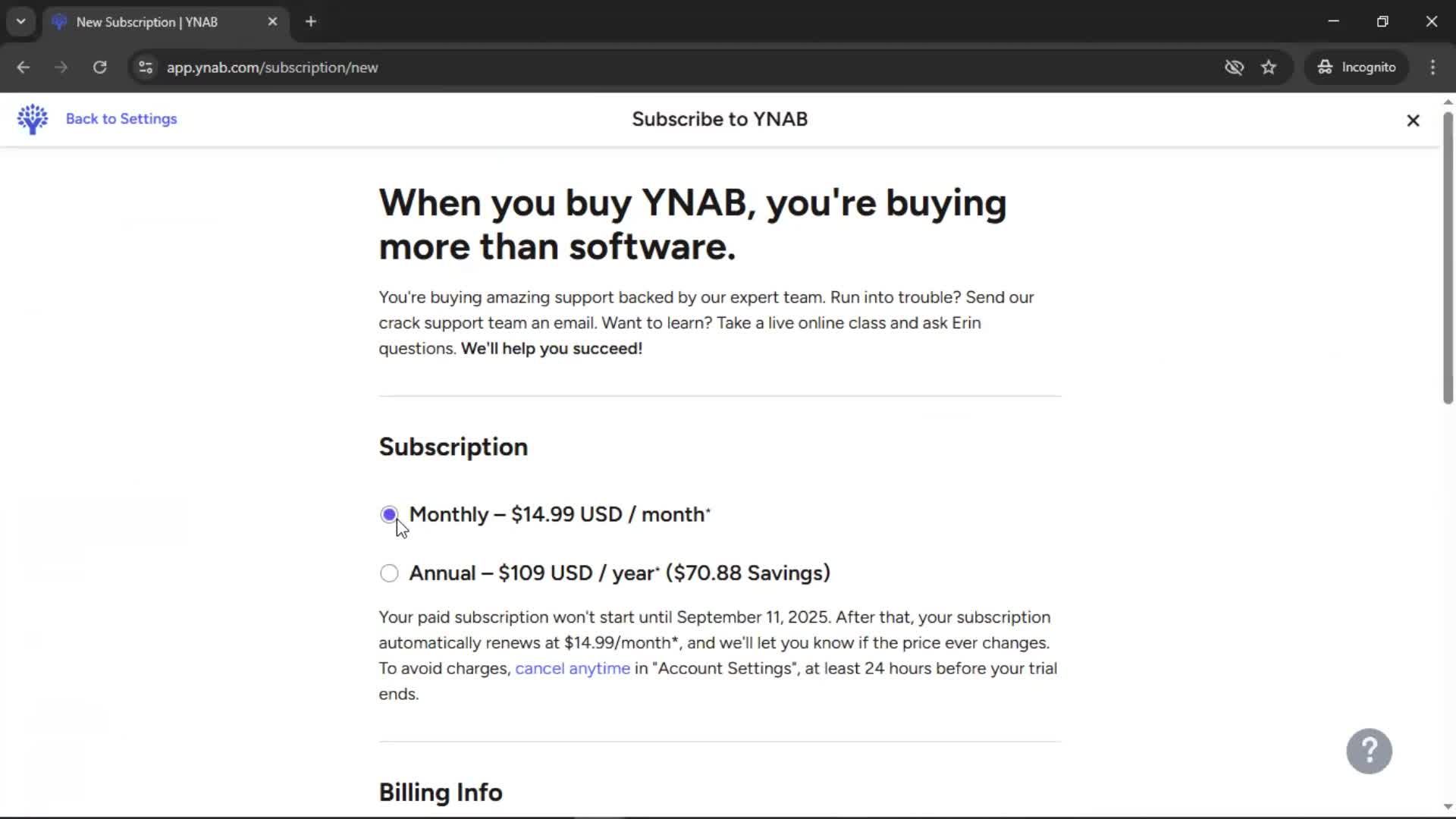Restore down the browser window
The width and height of the screenshot is (1456, 819).
[x=1382, y=22]
